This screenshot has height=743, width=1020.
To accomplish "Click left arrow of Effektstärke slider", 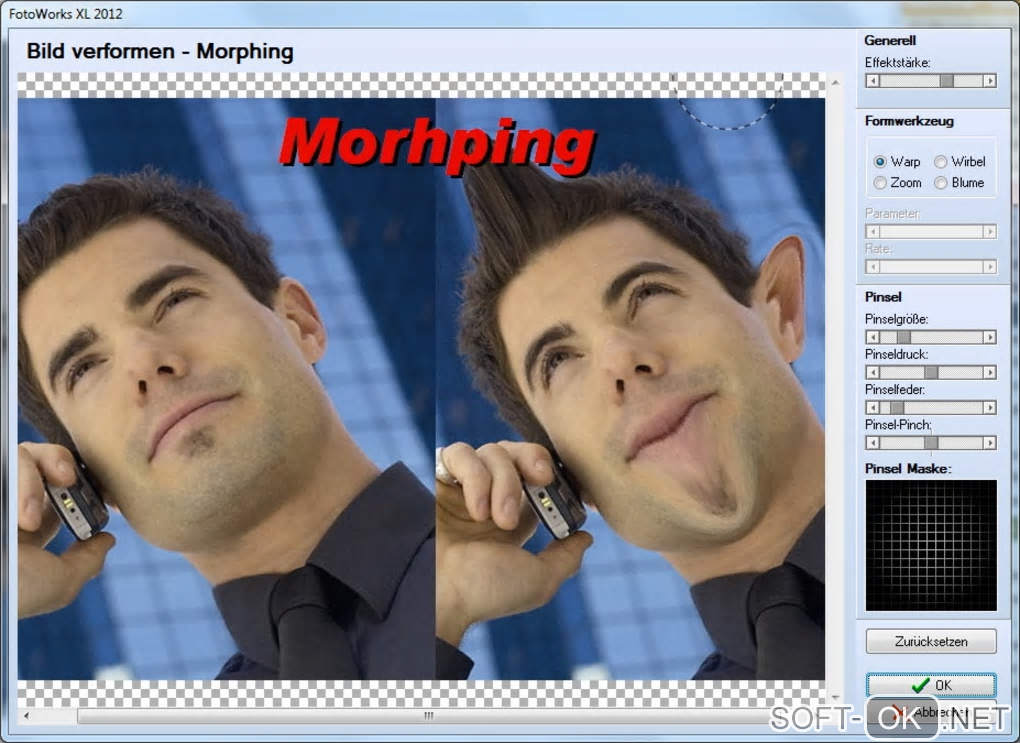I will tap(872, 81).
